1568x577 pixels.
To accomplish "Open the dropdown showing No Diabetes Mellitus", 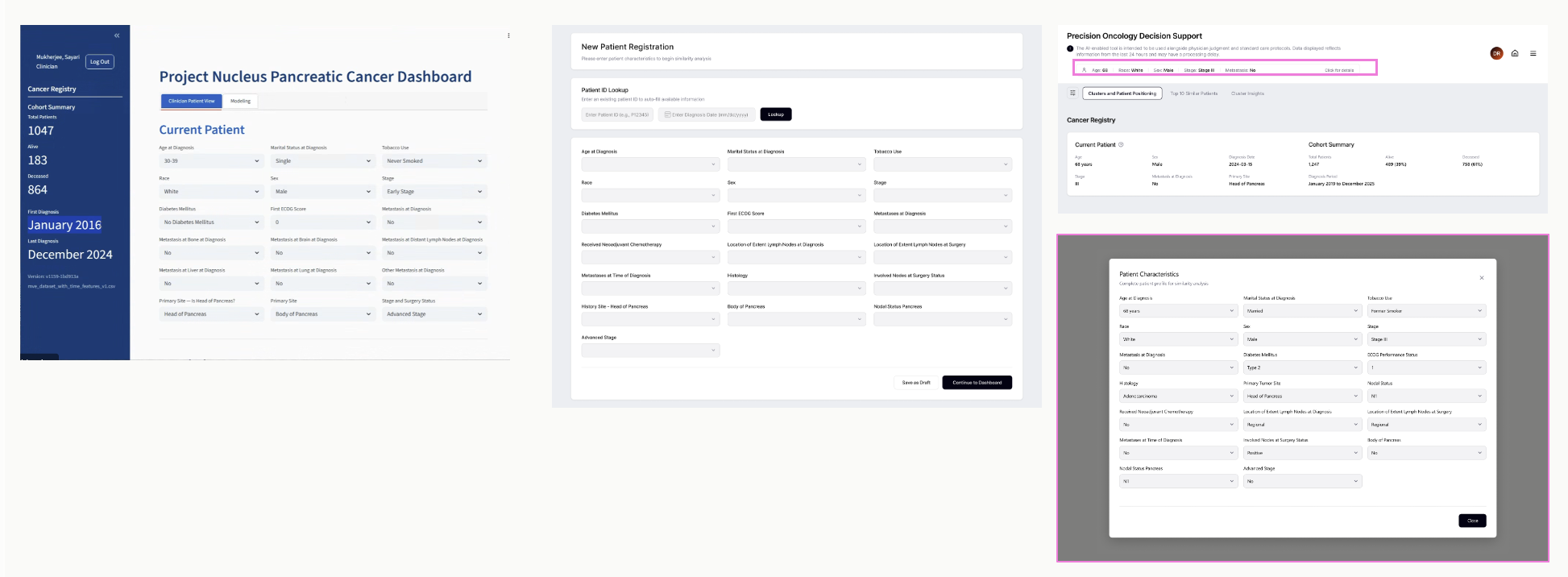I will pos(211,222).
